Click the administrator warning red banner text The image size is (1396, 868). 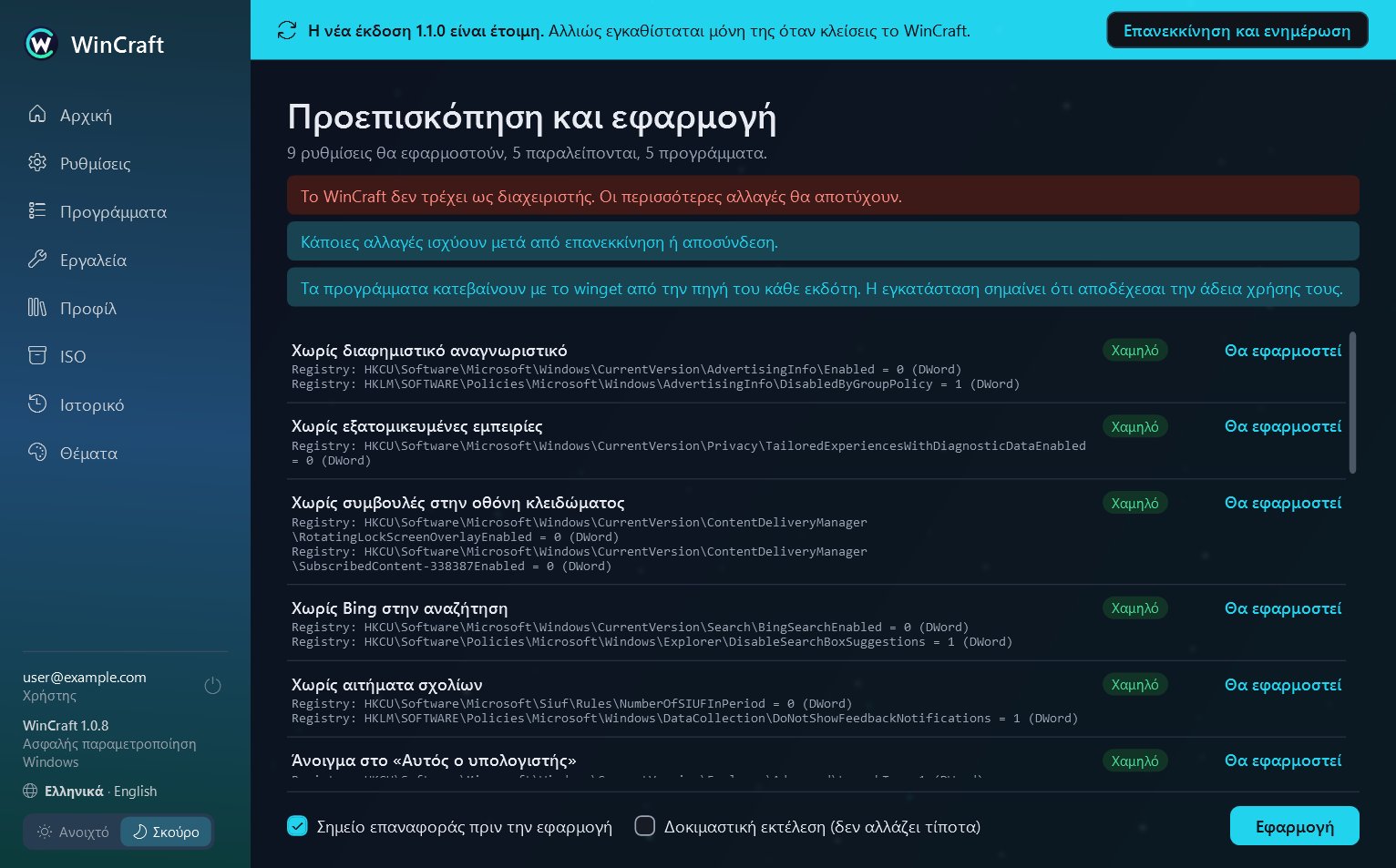(x=601, y=196)
